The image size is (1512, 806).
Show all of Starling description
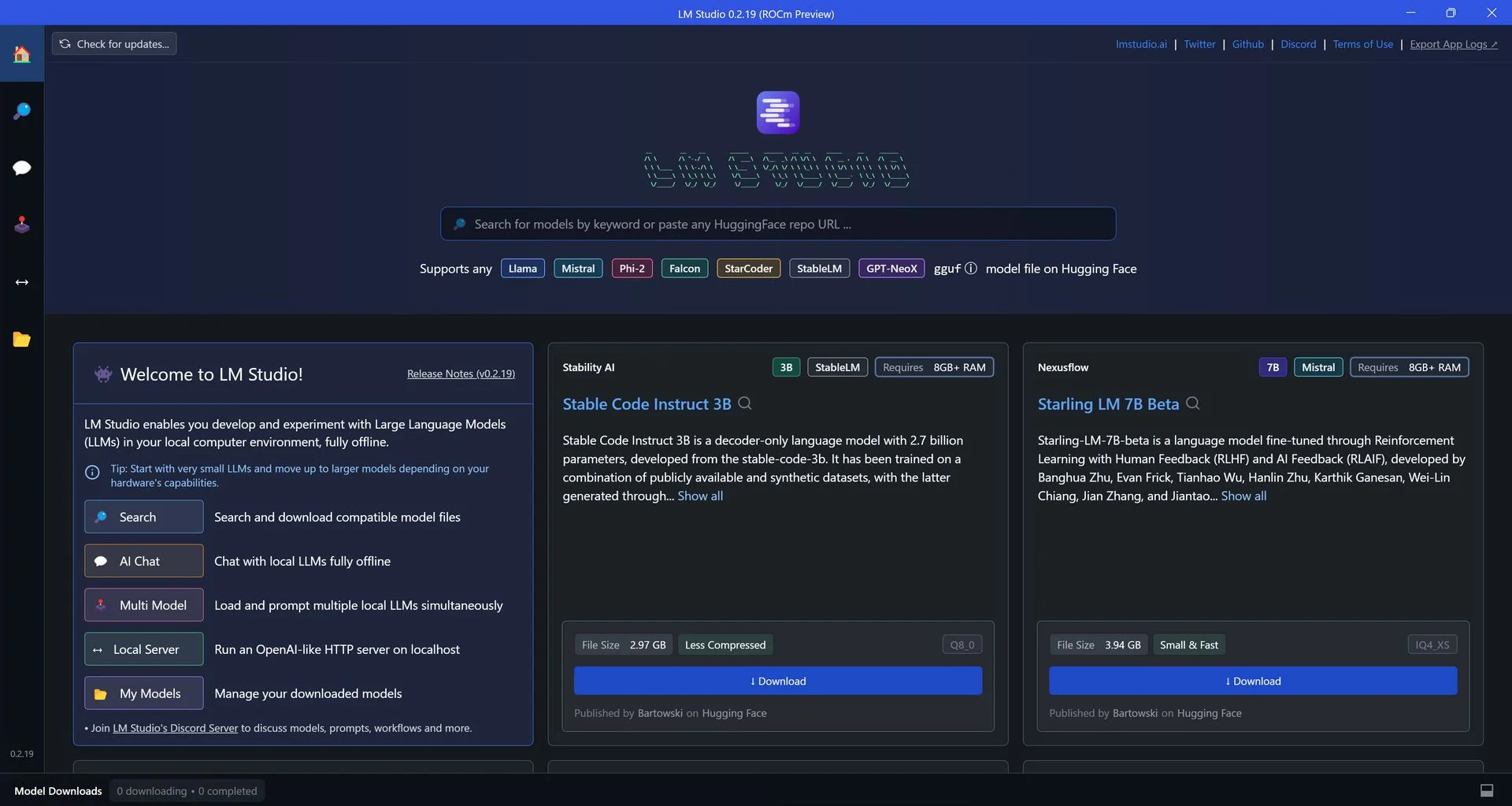[1243, 496]
